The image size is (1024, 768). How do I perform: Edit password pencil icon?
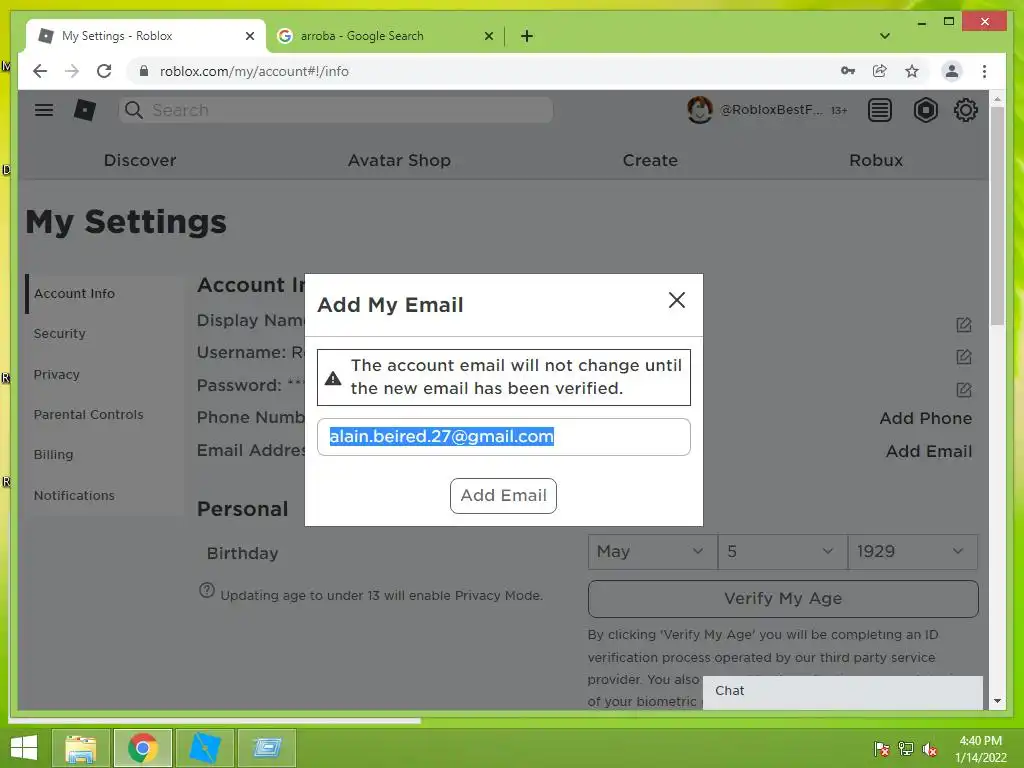tap(963, 390)
